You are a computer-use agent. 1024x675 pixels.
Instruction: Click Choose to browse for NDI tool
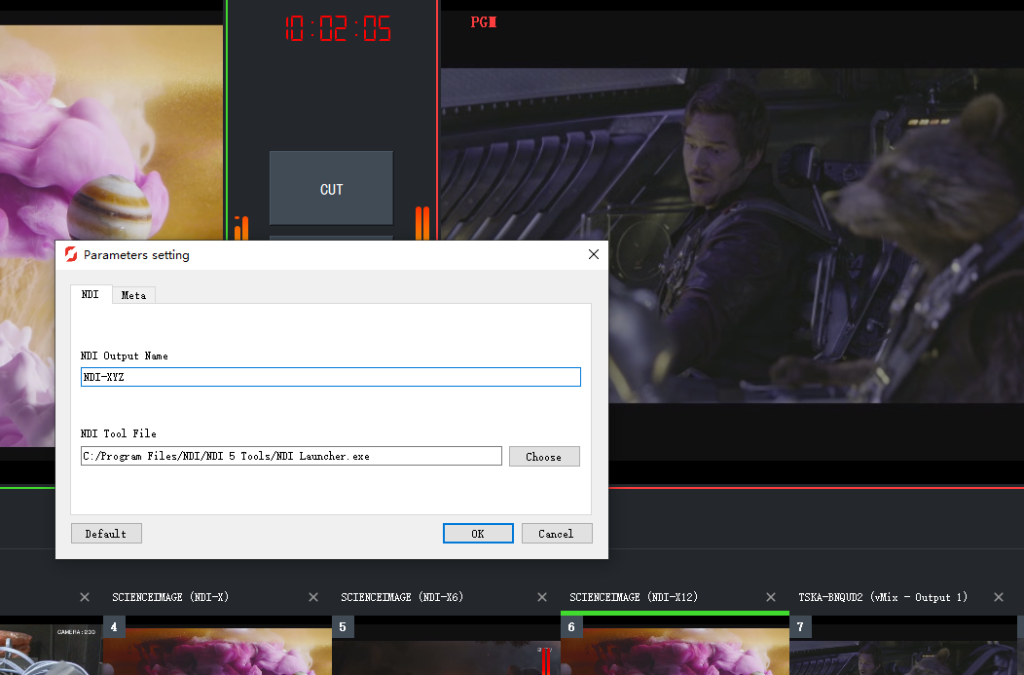[544, 457]
